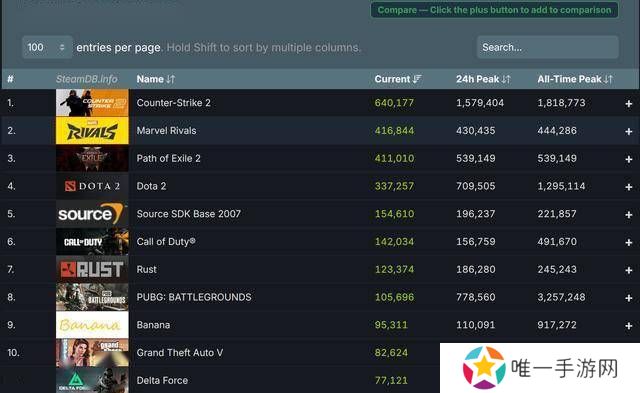Viewport: 640px width, 393px height.
Task: Click plus icon for PUBG: BATTLEGROUNDS
Action: [x=629, y=298]
